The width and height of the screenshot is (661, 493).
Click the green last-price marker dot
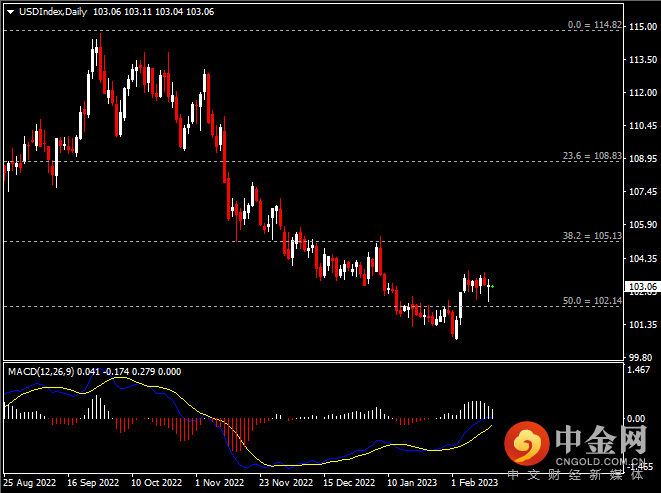491,286
